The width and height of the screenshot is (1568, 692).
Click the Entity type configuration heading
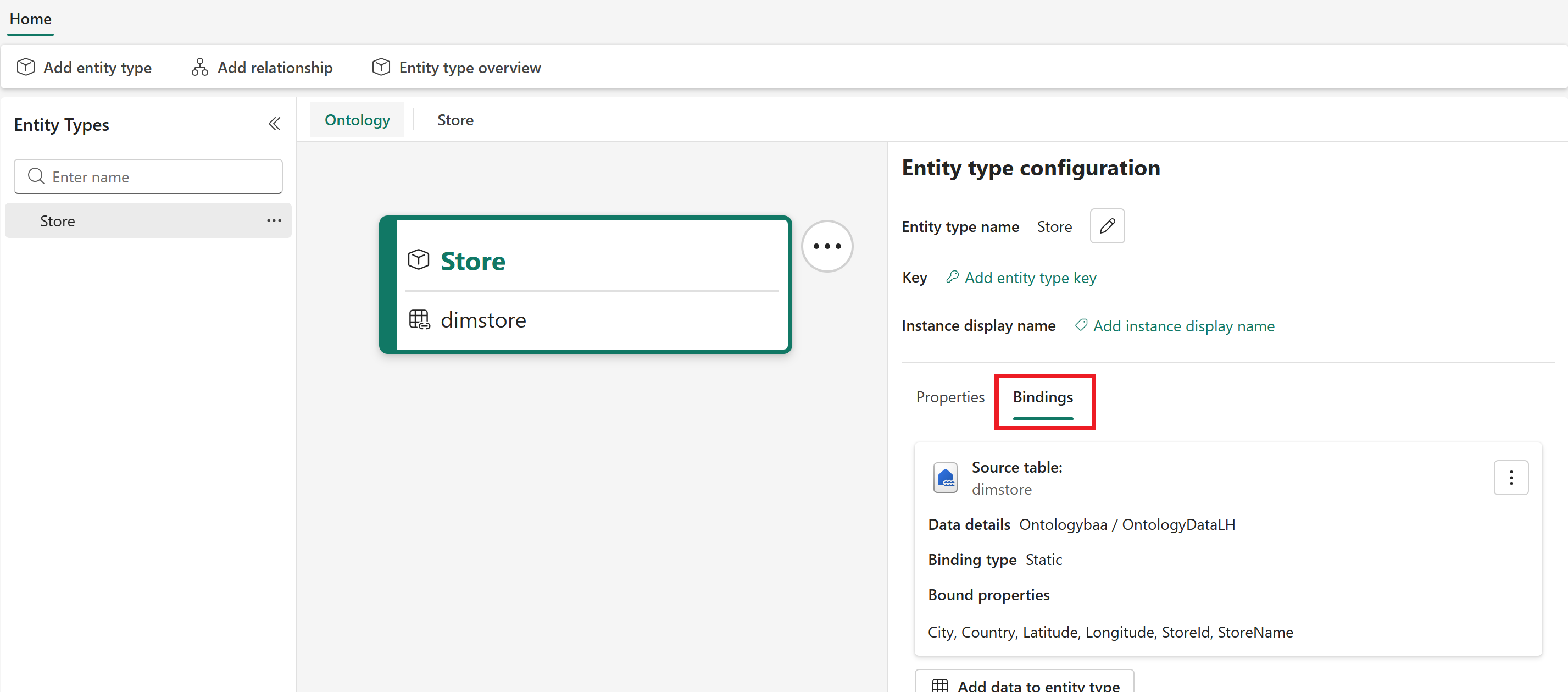[1031, 168]
